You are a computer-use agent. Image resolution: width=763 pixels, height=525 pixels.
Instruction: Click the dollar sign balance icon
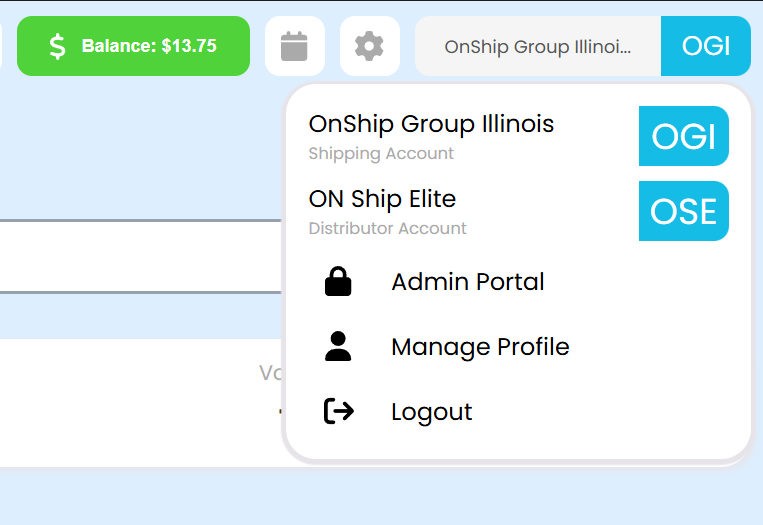coord(58,46)
